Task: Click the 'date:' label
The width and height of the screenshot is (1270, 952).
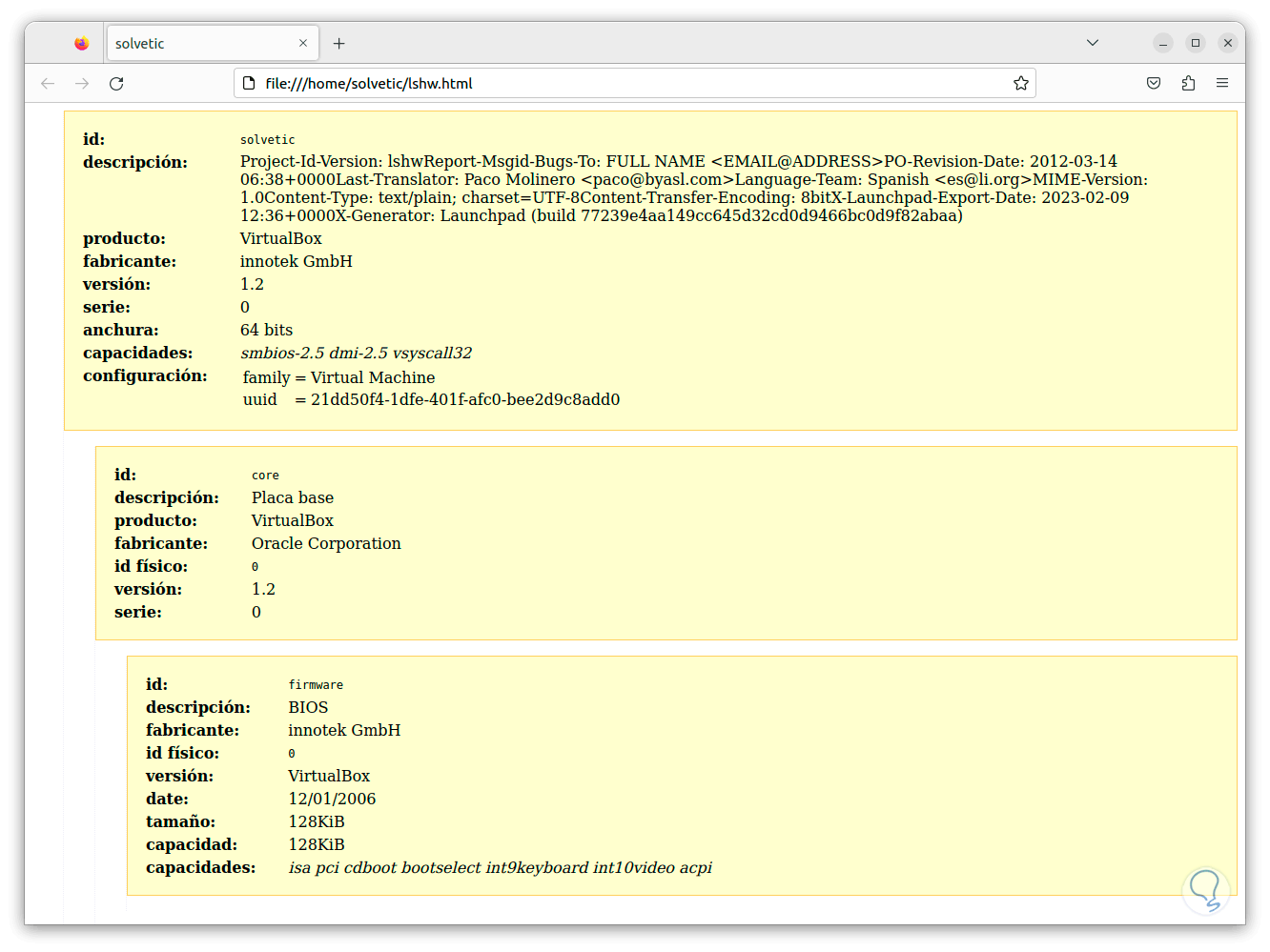Action: pyautogui.click(x=167, y=799)
